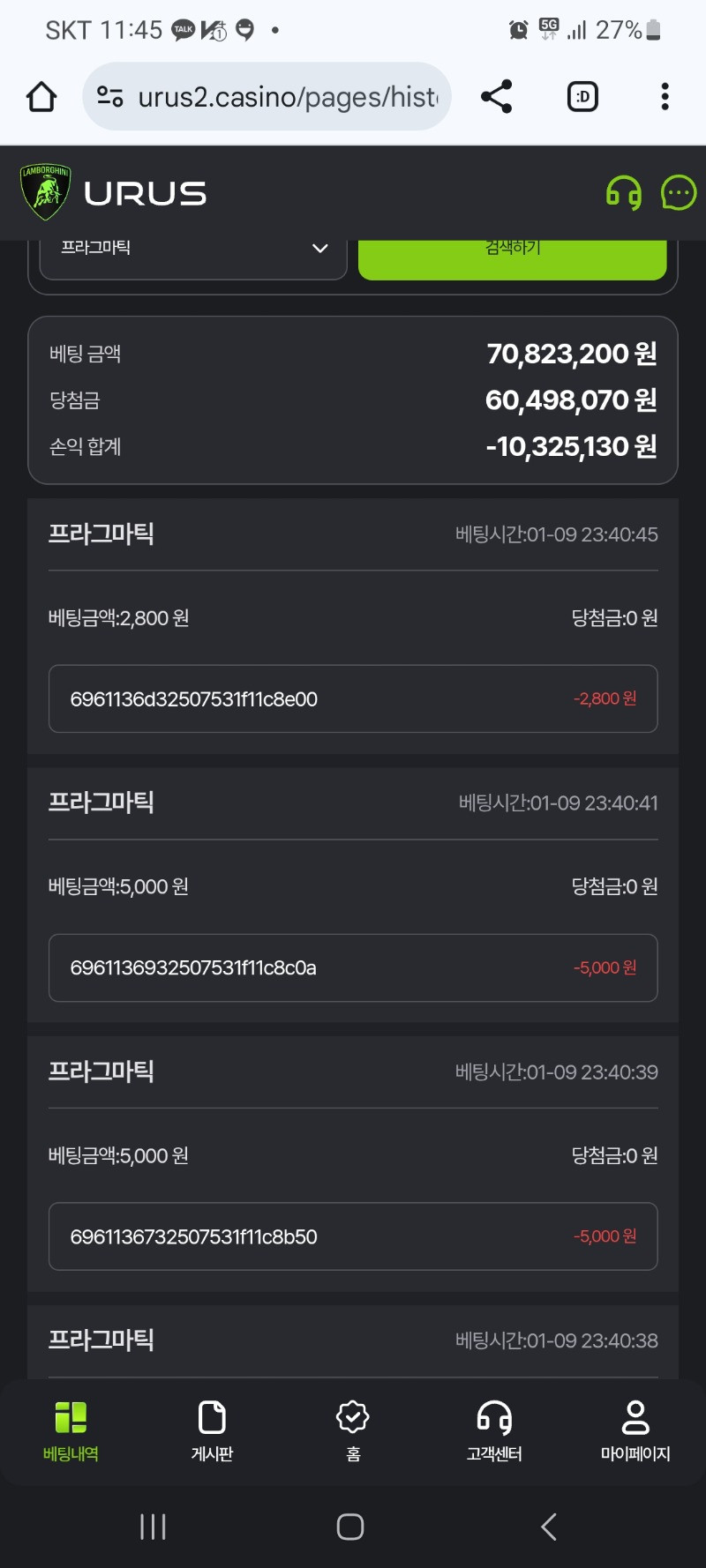The height and width of the screenshot is (1568, 706).
Task: Tap the urus2.casino address bar
Action: pyautogui.click(x=287, y=97)
